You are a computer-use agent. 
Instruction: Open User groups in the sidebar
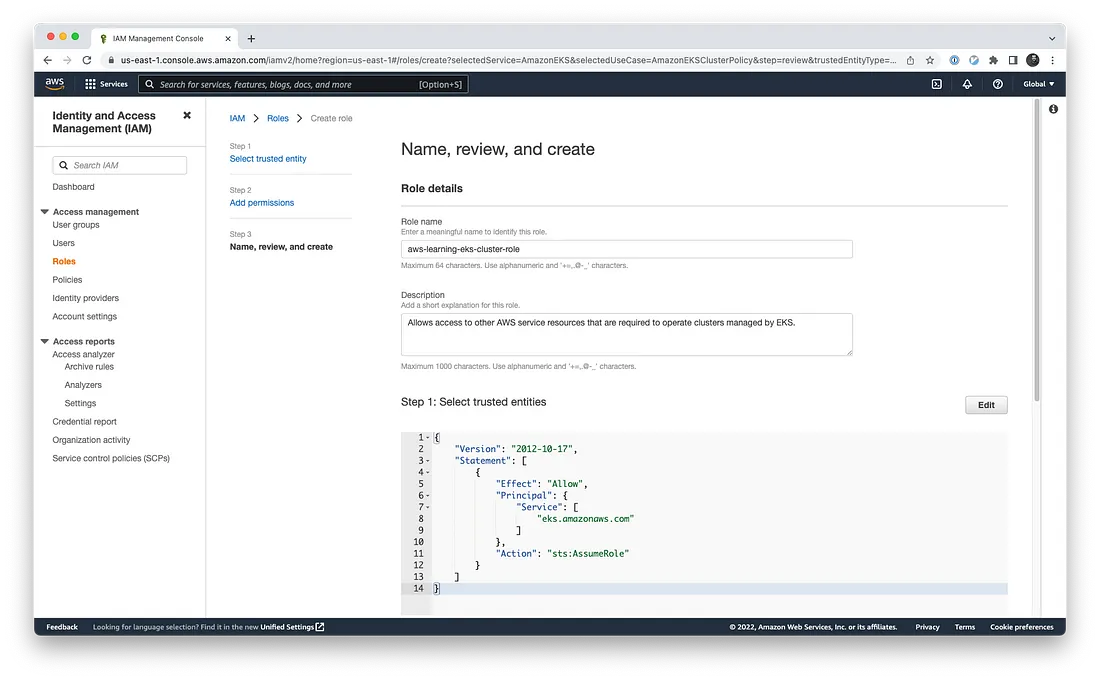76,225
